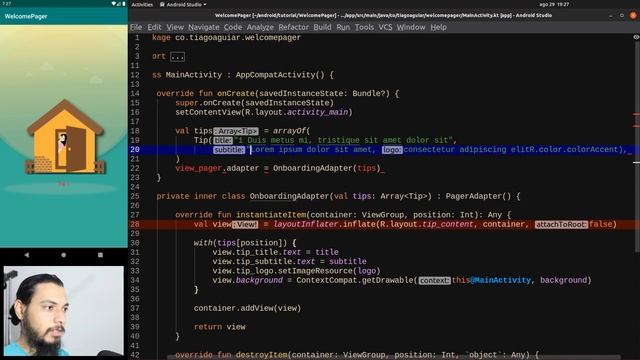Open the Code menu
Viewport: 640px width, 360px height.
233,27
